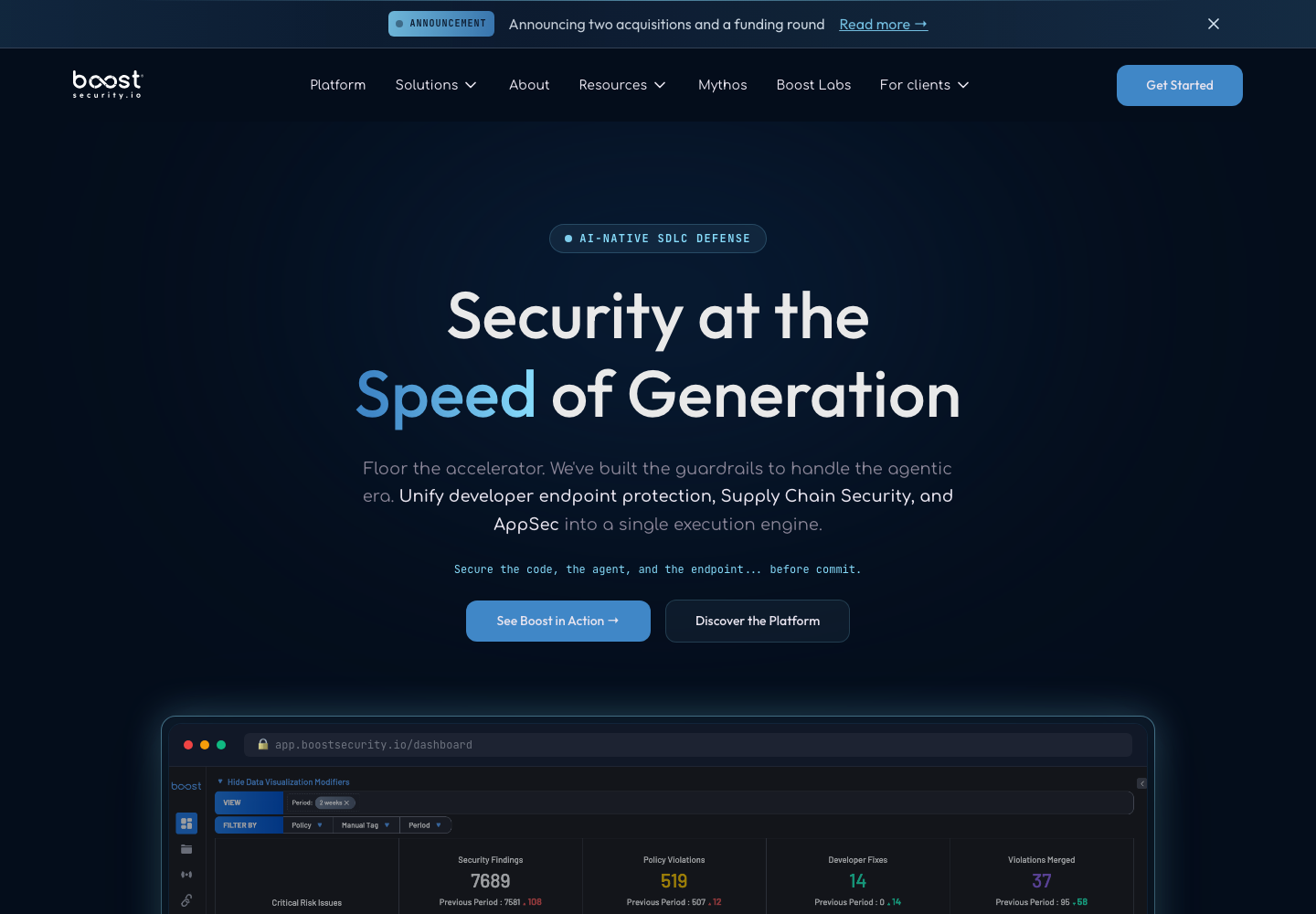The height and width of the screenshot is (914, 1316).
Task: Collapse panel using the small left-arrow icon
Action: pyautogui.click(x=1141, y=783)
